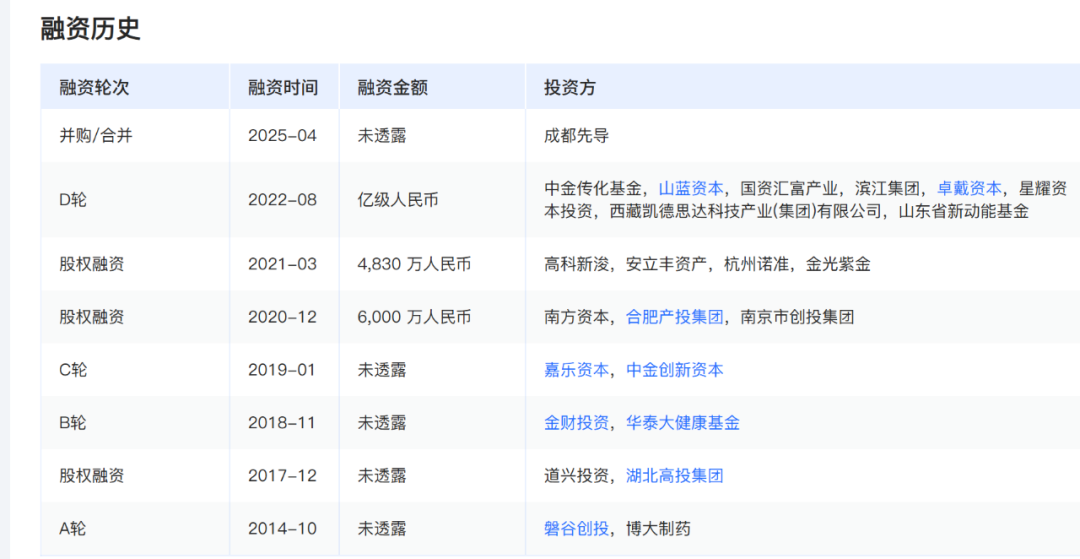The image size is (1080, 559).
Task: Open the 华泰大健康基金 investor link
Action: coord(683,423)
